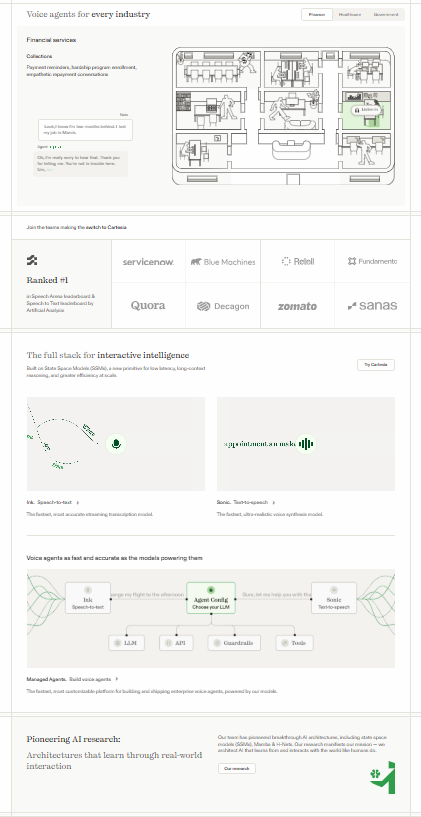Click the customer message bubble about March job
This screenshot has width=421, height=817.
[x=85, y=130]
